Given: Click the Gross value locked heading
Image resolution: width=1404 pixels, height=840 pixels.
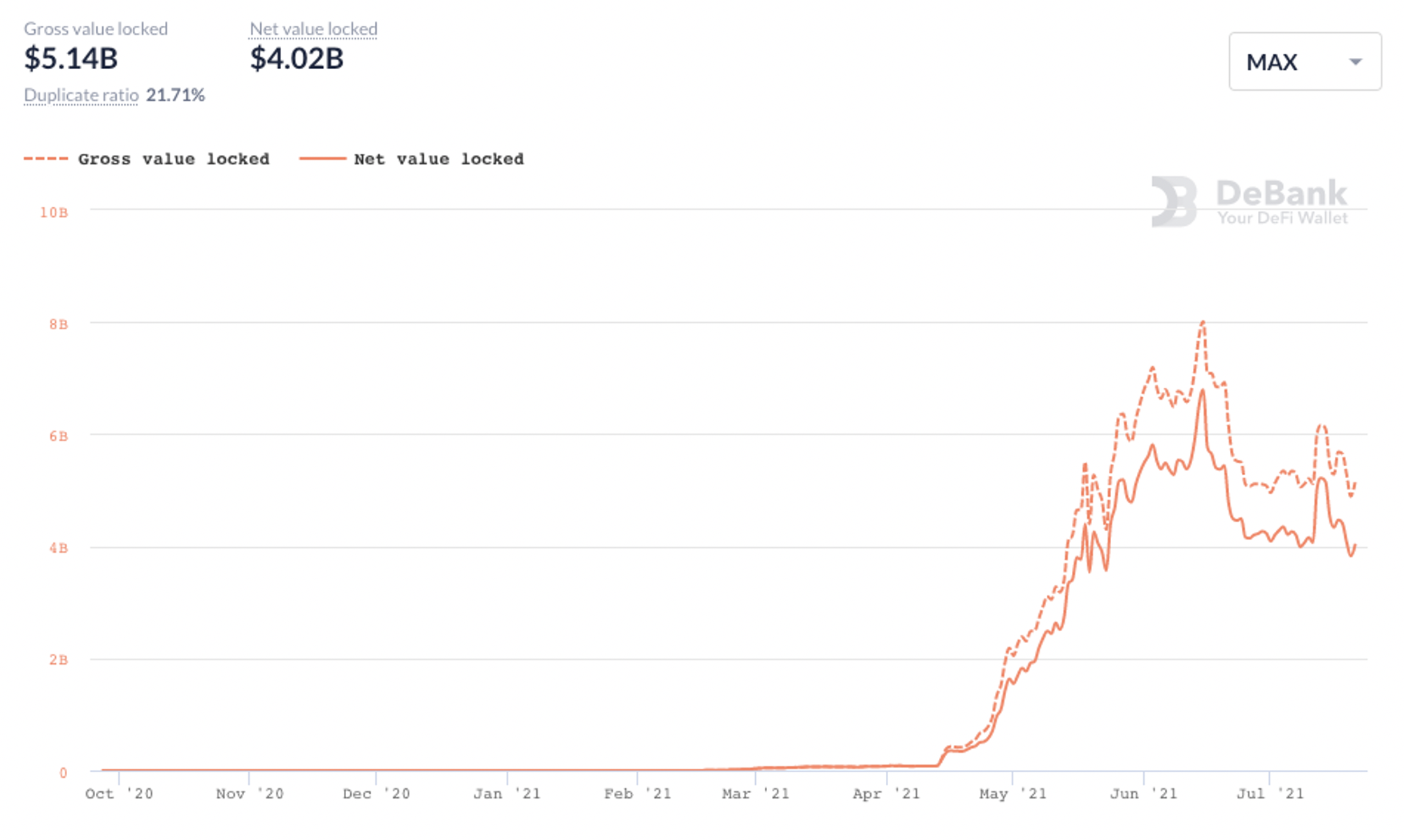Looking at the screenshot, I should [96, 29].
